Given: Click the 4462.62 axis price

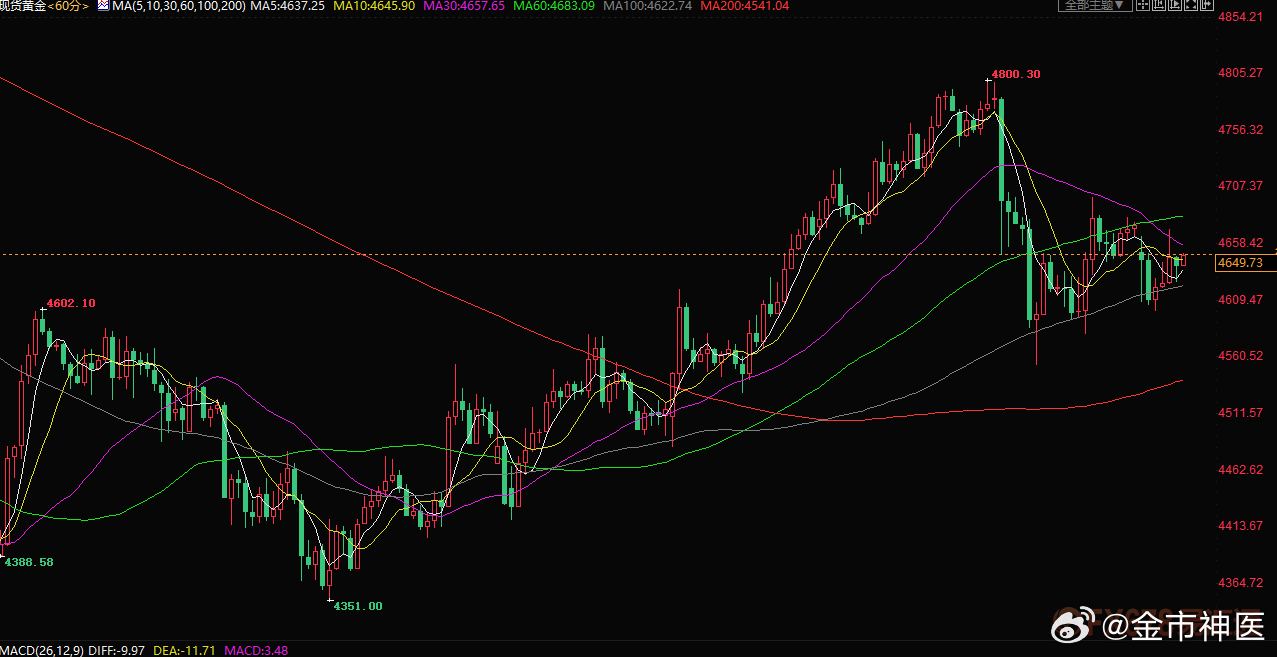Looking at the screenshot, I should click(1240, 470).
